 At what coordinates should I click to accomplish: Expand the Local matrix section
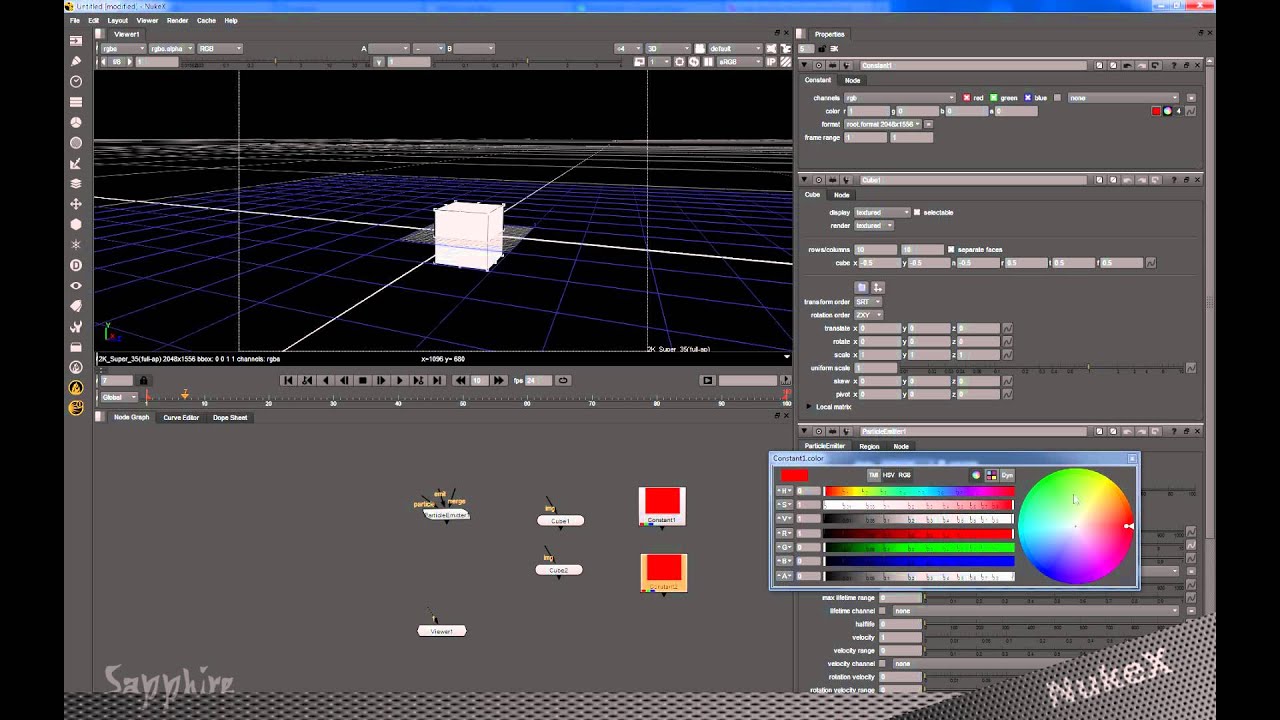[x=809, y=407]
